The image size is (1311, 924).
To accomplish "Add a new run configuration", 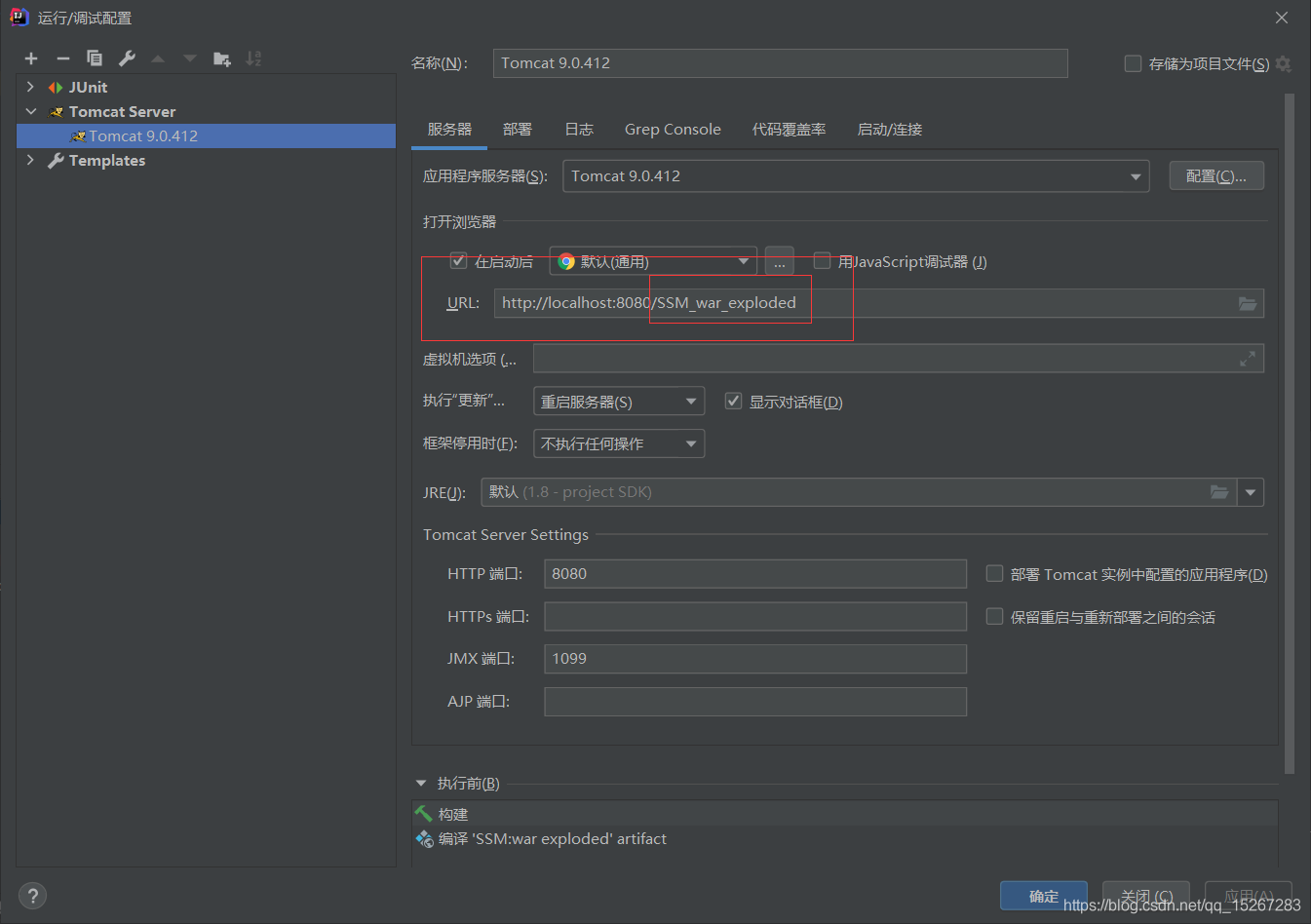I will 31,58.
